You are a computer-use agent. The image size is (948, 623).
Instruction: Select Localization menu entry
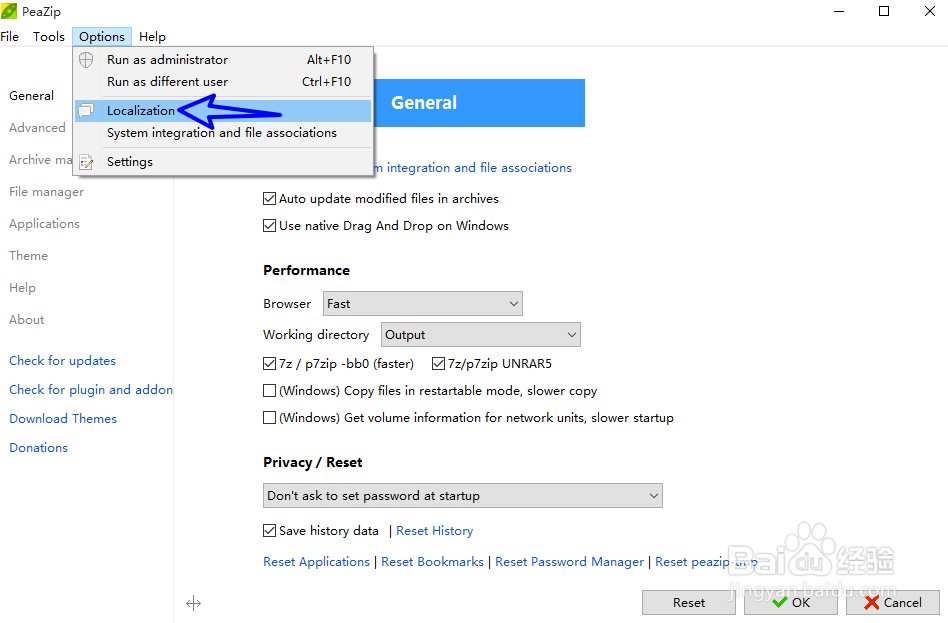coord(222,111)
